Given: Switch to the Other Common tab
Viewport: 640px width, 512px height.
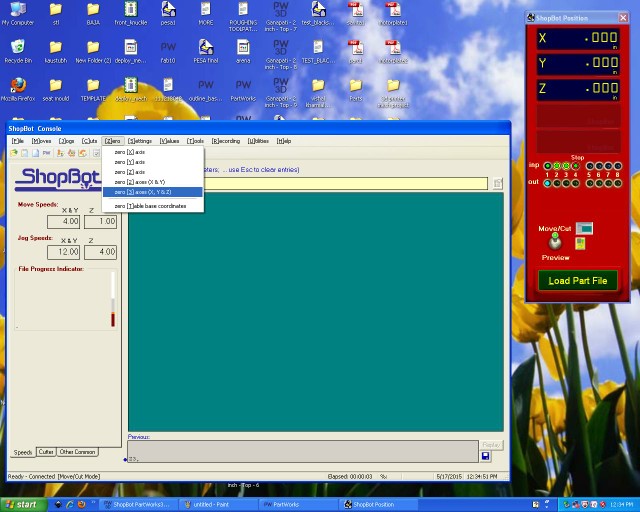Looking at the screenshot, I should 77,452.
